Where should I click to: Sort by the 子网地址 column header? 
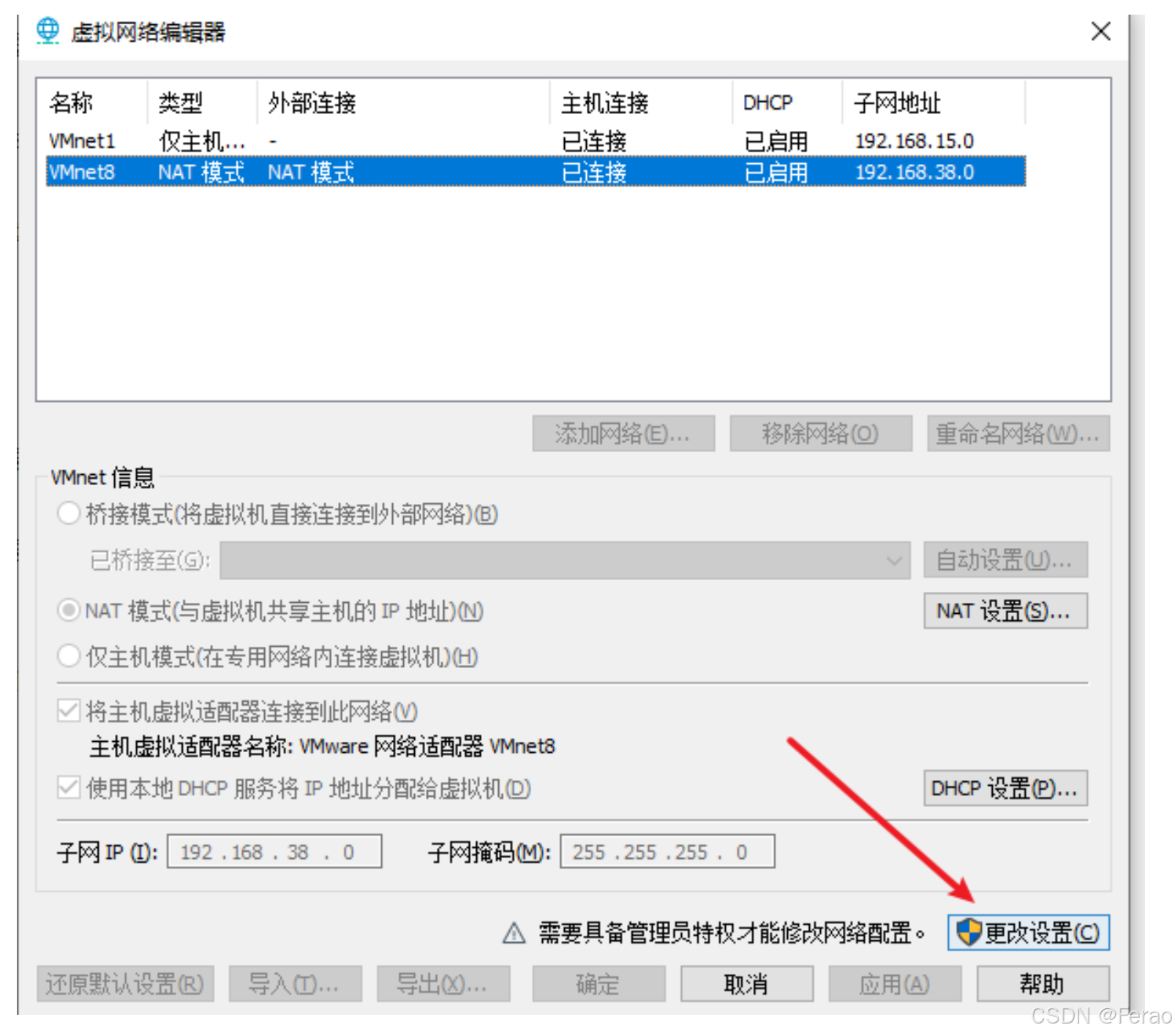[x=934, y=102]
